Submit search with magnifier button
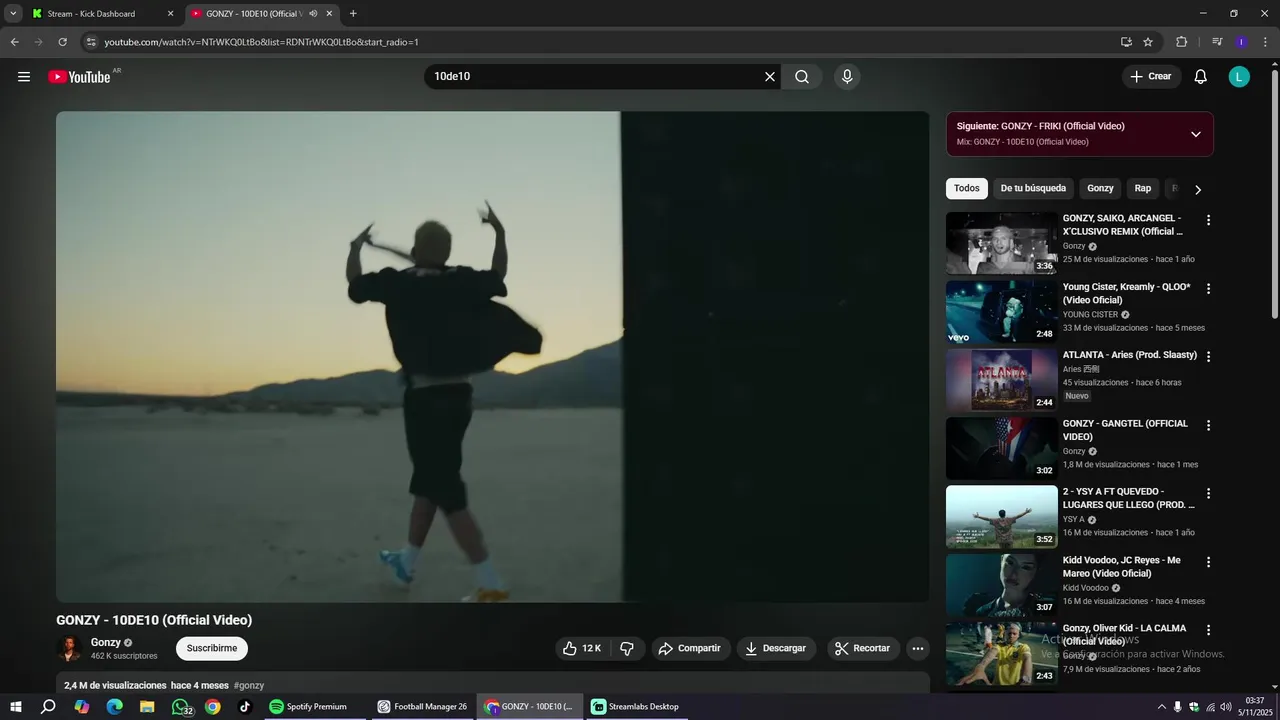This screenshot has height=720, width=1280. click(802, 77)
